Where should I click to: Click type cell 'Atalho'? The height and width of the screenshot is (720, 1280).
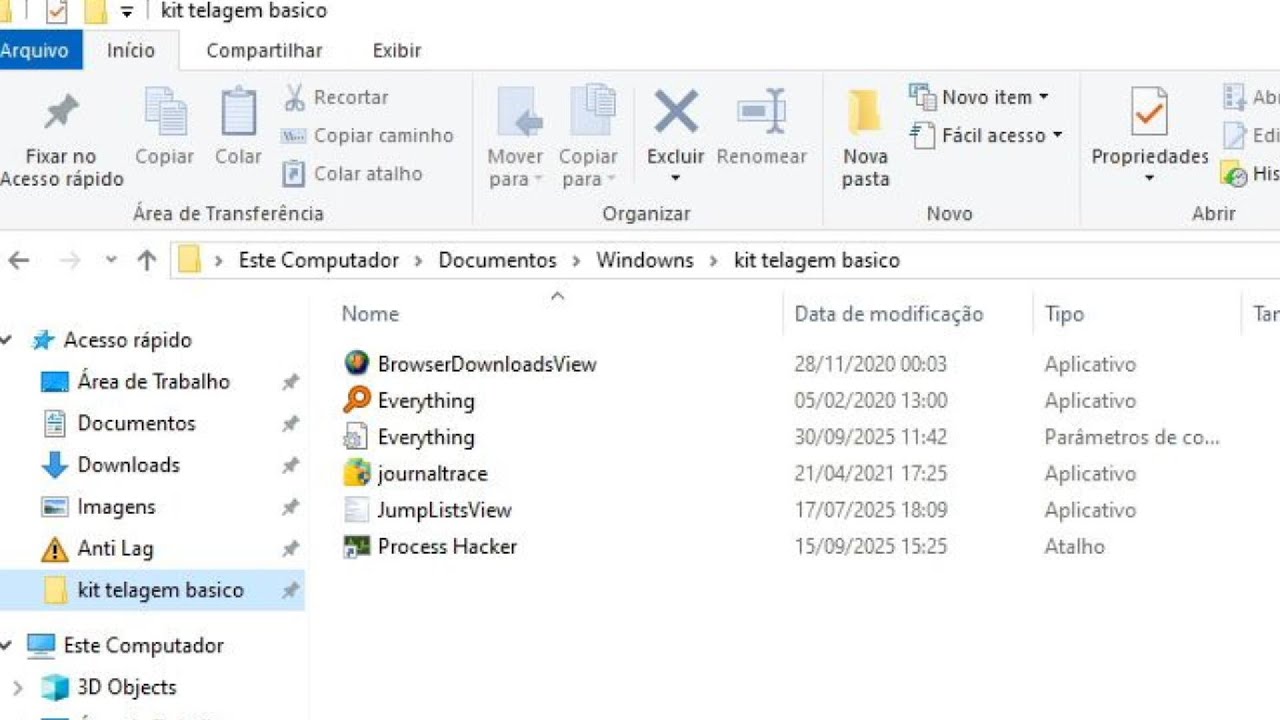1075,546
